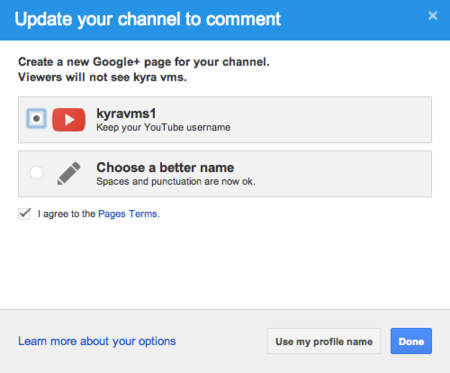450x373 pixels.
Task: Click Create a new Google+ page text
Action: pos(144,62)
